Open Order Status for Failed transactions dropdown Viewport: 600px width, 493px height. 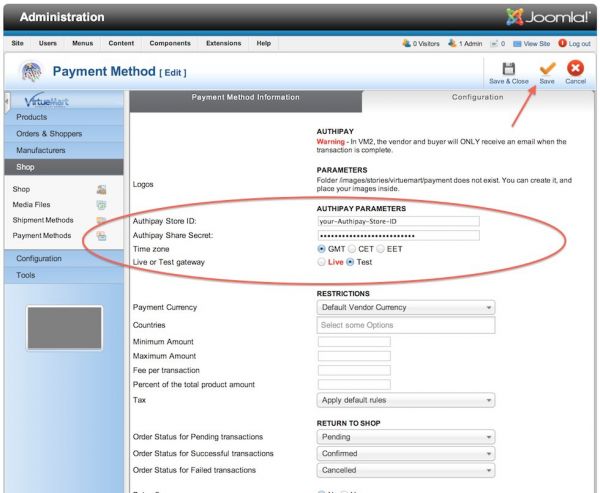[406, 470]
